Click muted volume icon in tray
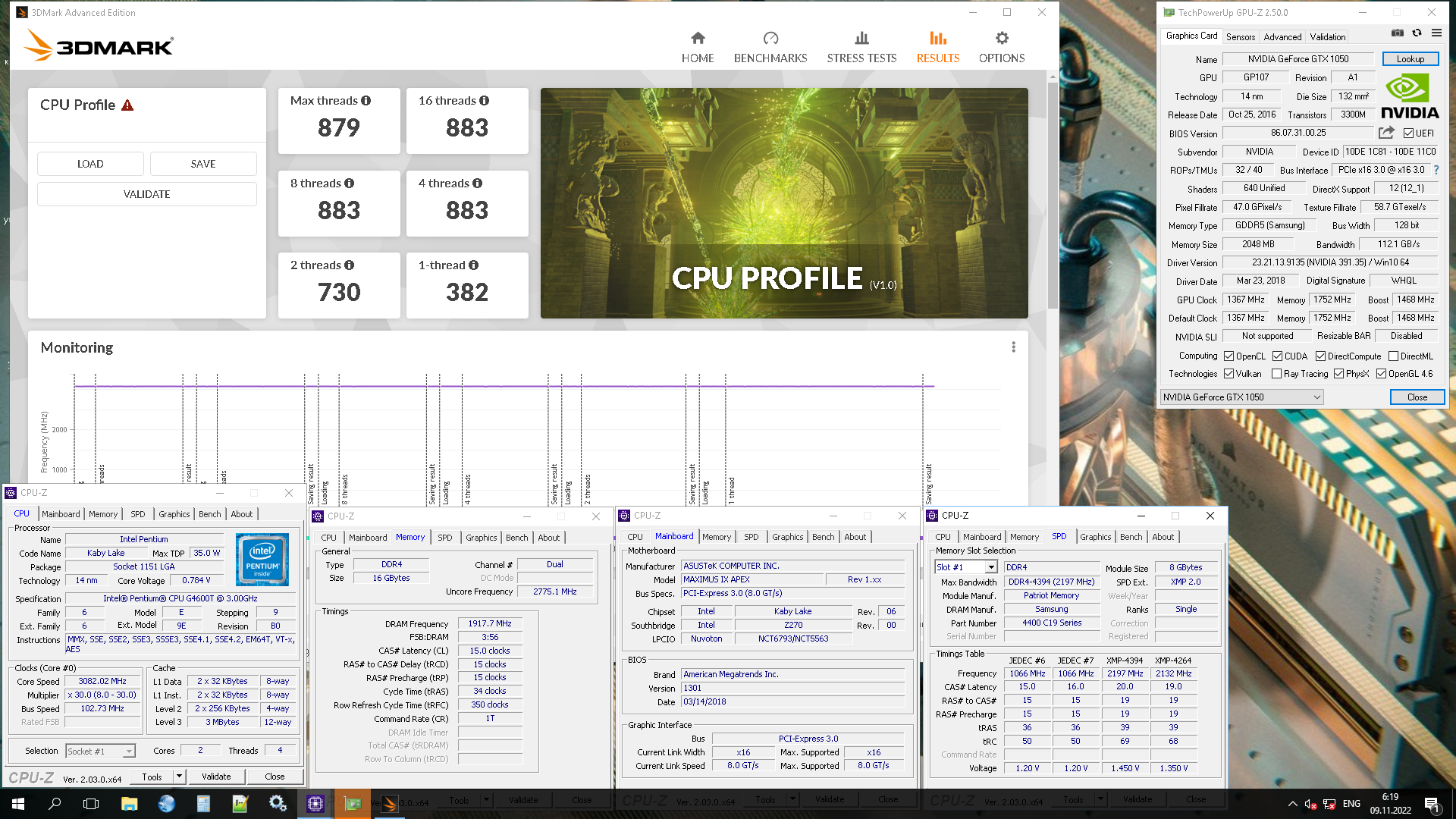Viewport: 1456px width, 819px height. coord(1310,803)
